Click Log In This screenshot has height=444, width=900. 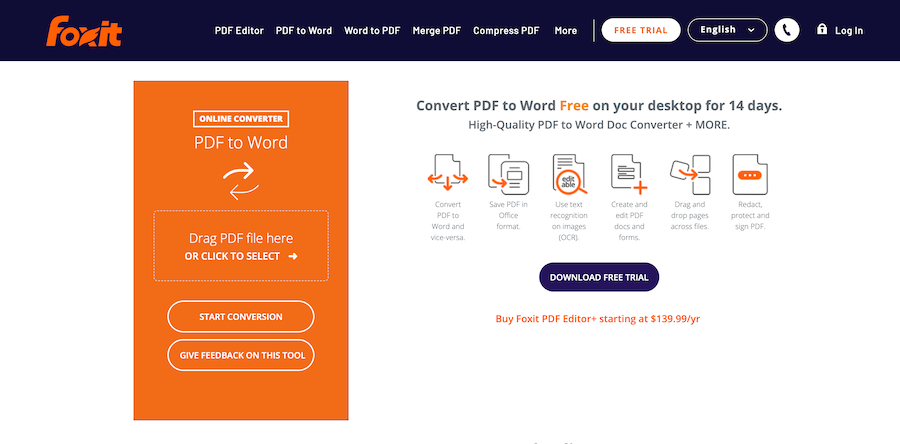click(x=849, y=30)
